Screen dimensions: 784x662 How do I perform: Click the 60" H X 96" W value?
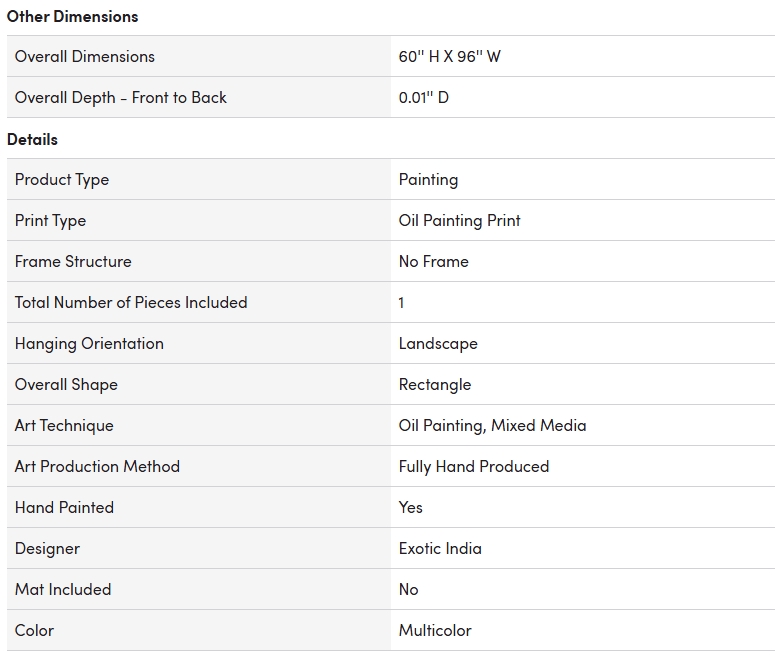pos(450,57)
